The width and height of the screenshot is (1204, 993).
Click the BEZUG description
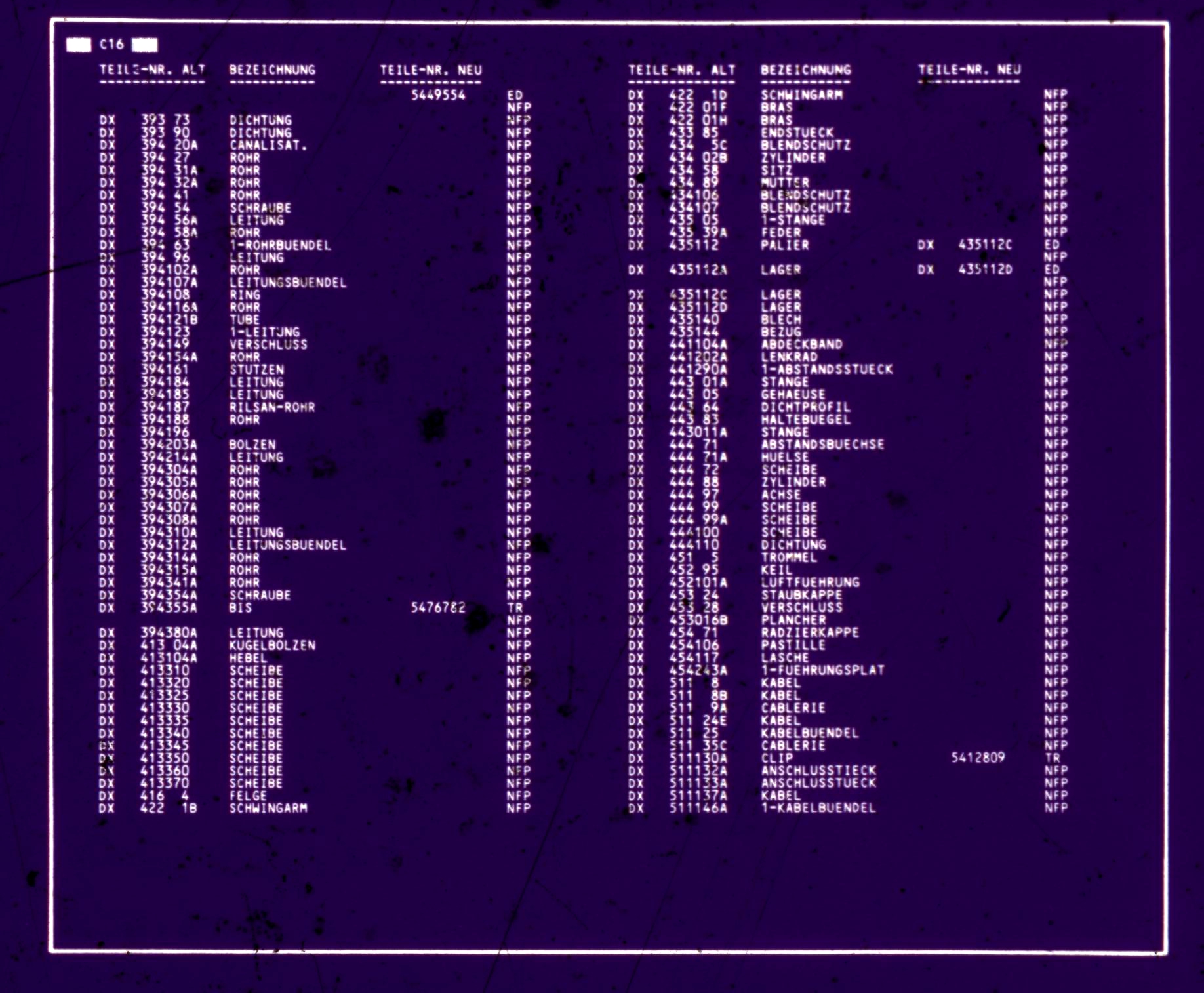pos(781,333)
